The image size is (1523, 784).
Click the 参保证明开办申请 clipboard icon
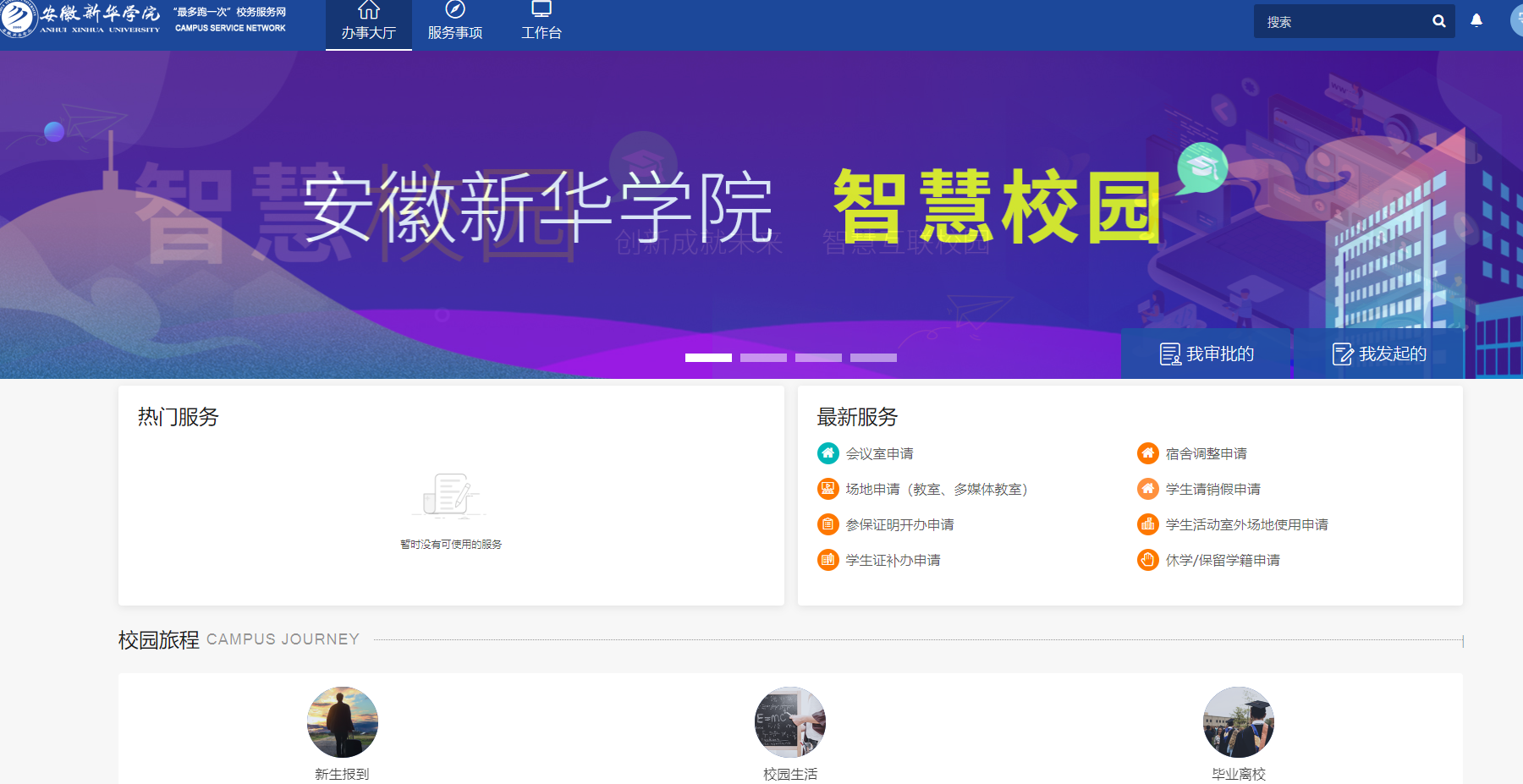[827, 524]
